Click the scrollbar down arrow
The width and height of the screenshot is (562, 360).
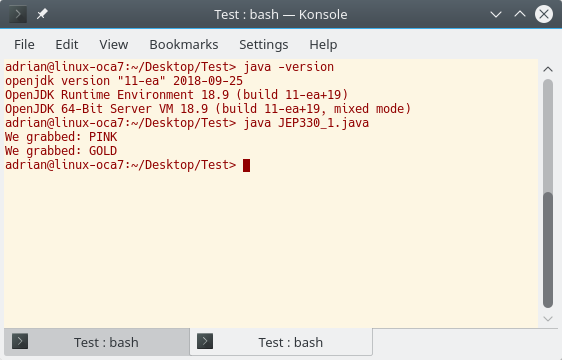[x=548, y=318]
